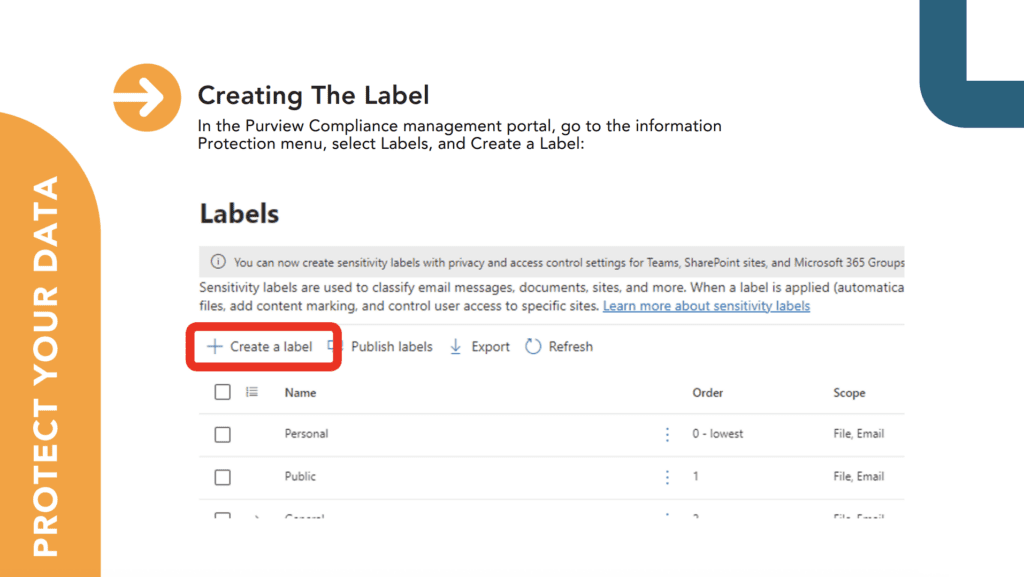Click the list view icon beside Name
Screen dimensions: 1024x577
point(252,392)
